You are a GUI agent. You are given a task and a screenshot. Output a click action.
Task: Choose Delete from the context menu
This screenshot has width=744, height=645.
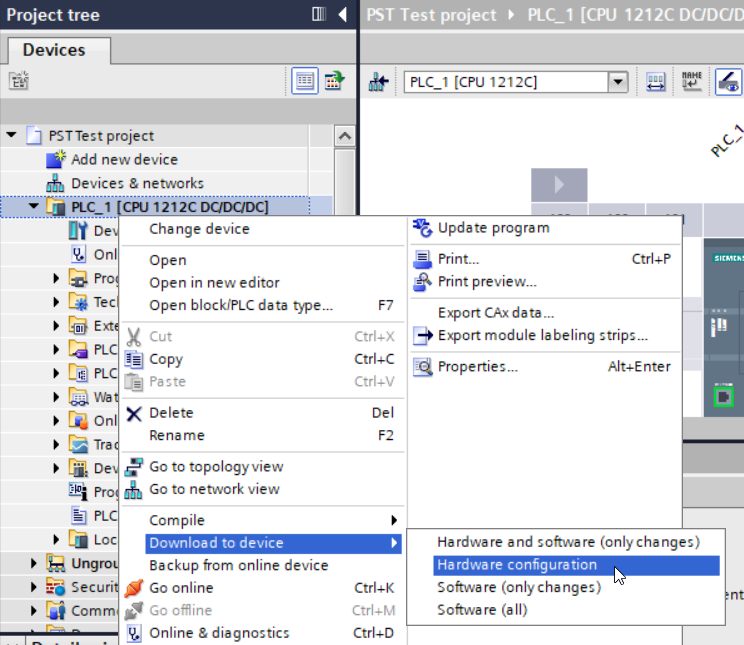(171, 413)
